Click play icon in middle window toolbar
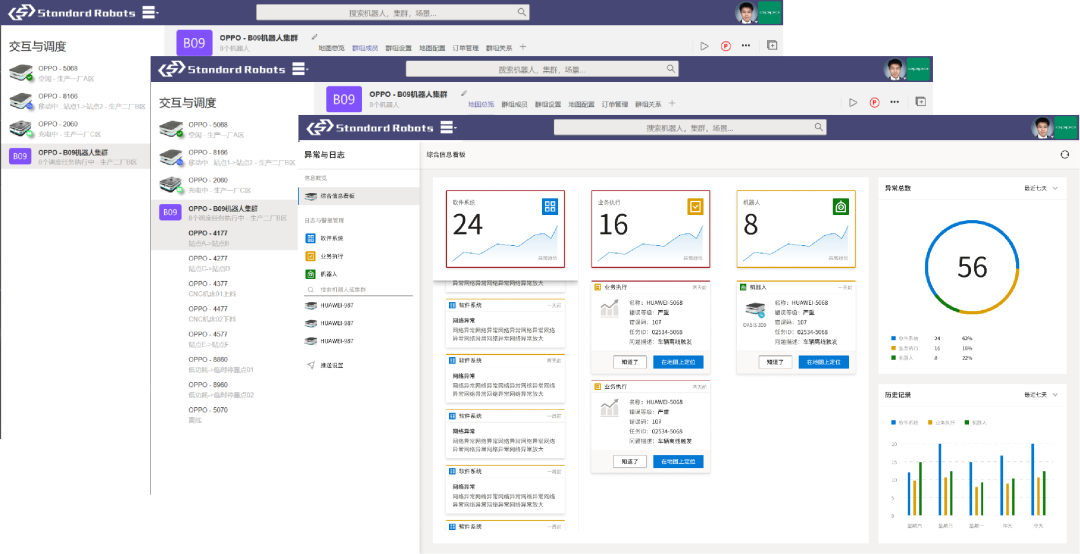Screen dimensions: 1080x554 coord(853,103)
